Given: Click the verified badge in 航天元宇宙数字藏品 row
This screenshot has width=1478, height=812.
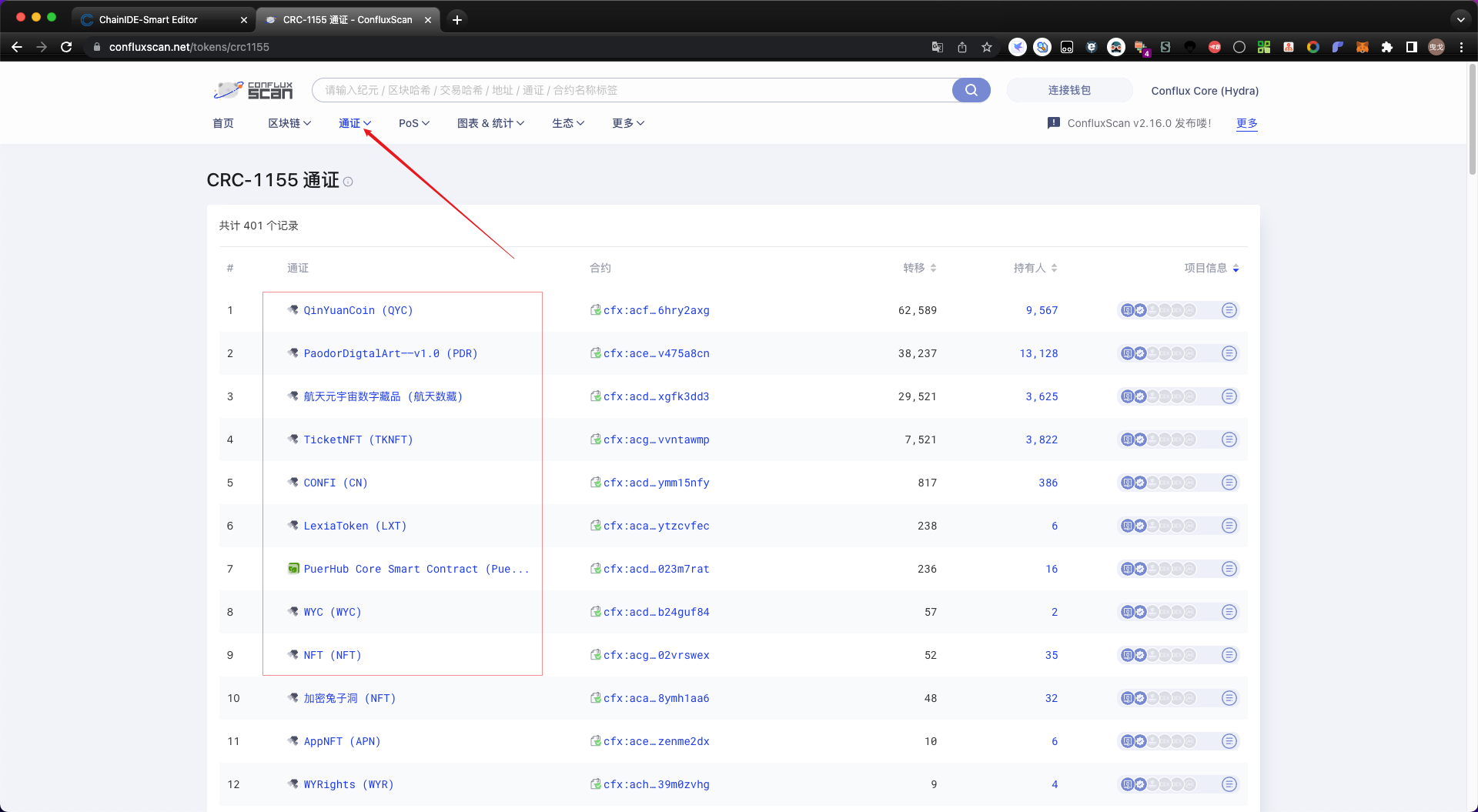Looking at the screenshot, I should pos(1140,396).
